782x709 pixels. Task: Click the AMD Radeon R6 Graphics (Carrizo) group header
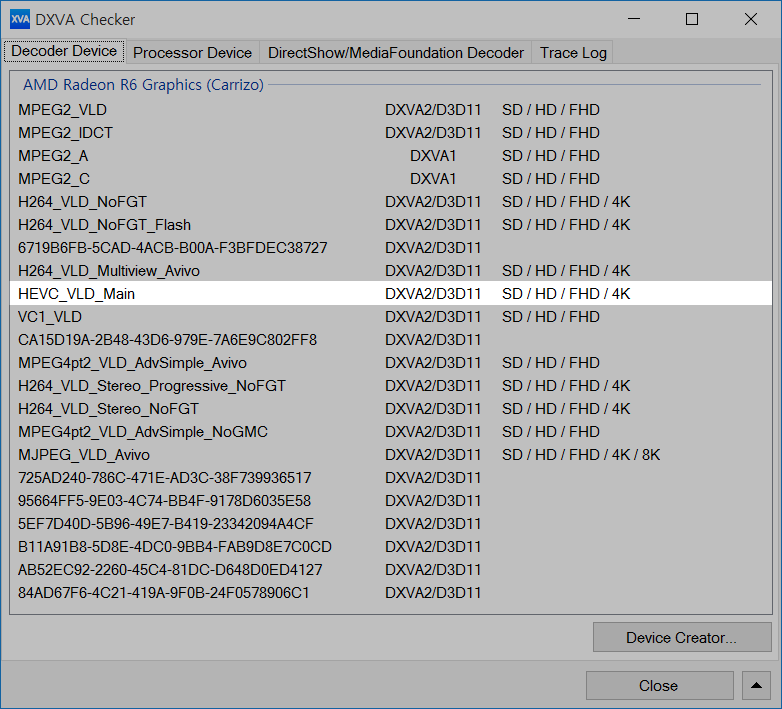pos(143,85)
